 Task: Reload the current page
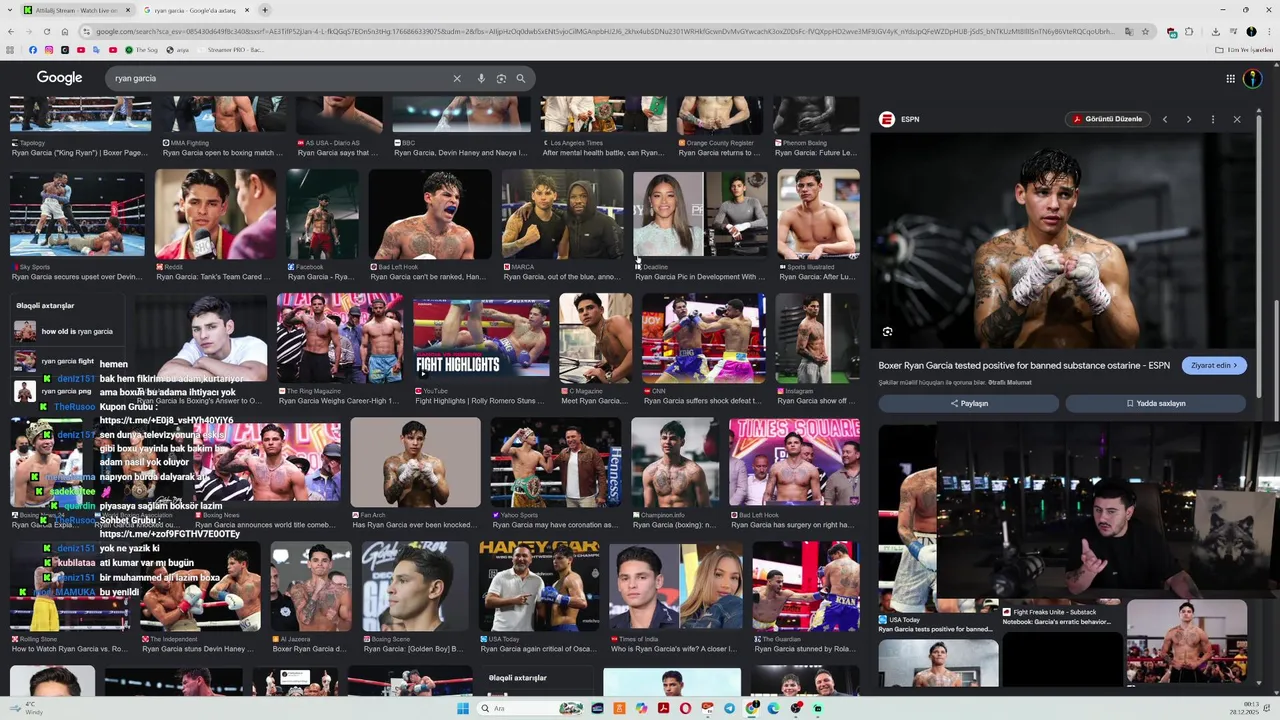pyautogui.click(x=47, y=31)
